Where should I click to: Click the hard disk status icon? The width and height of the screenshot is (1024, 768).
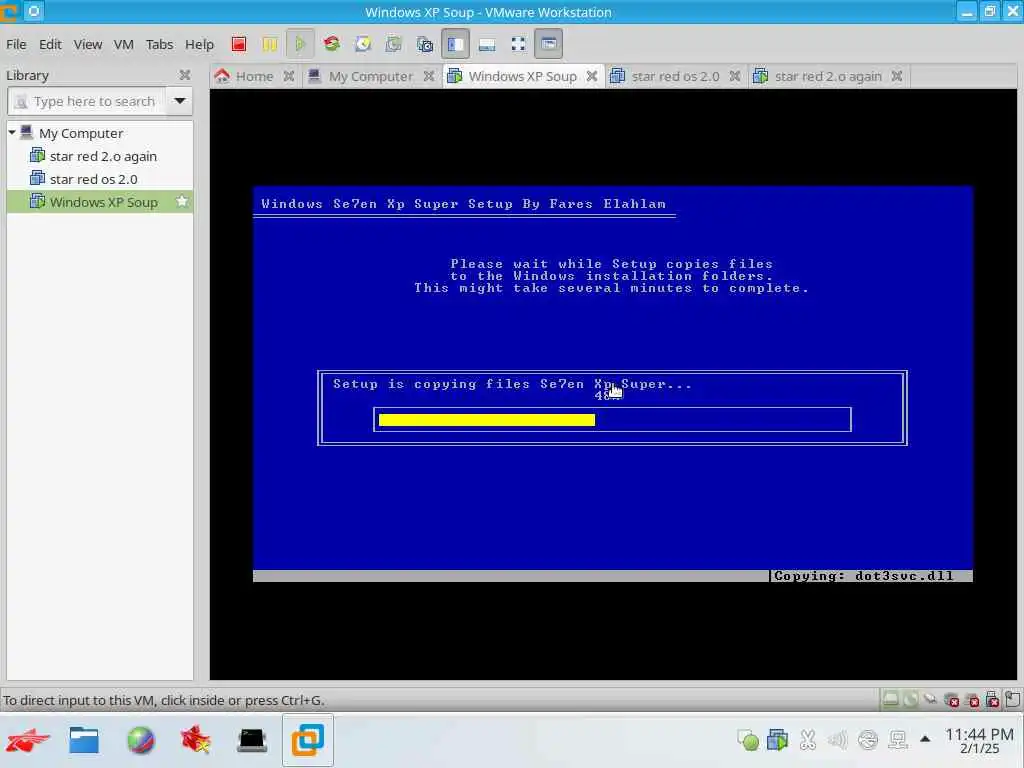(x=890, y=700)
